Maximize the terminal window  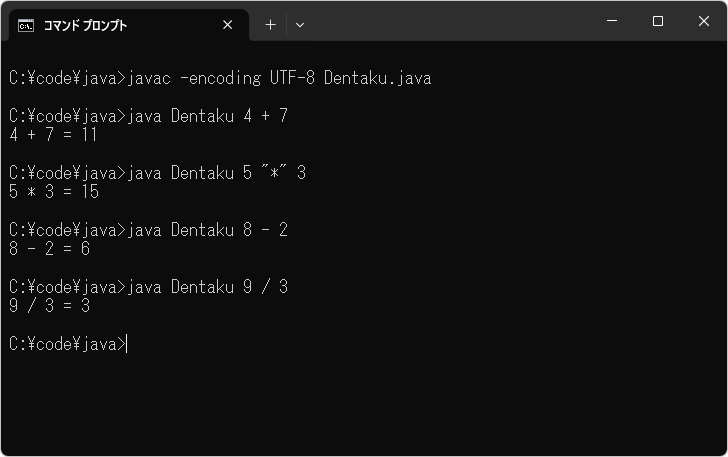coord(658,21)
